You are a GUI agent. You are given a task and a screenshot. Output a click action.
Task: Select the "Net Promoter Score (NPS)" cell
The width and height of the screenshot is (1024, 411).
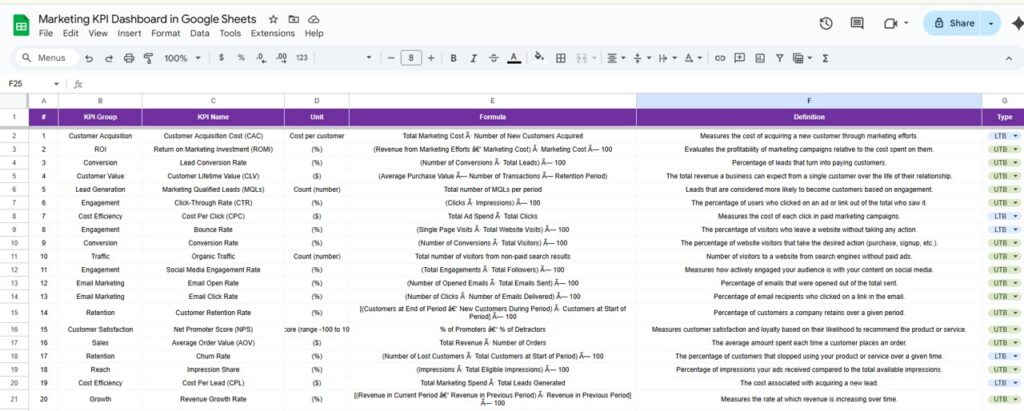tap(213, 329)
